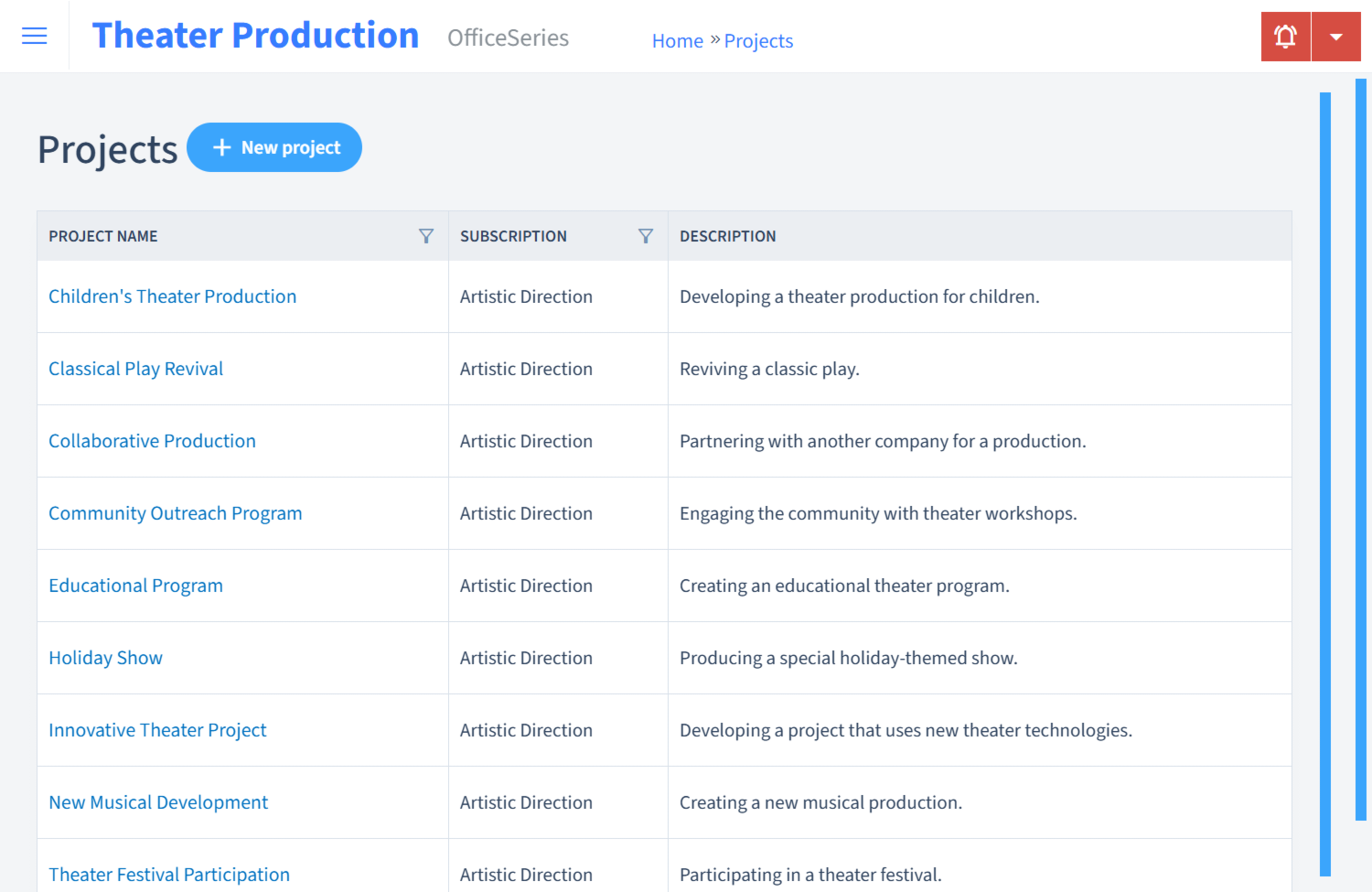
Task: Open the Holiday Show project
Action: click(x=105, y=657)
